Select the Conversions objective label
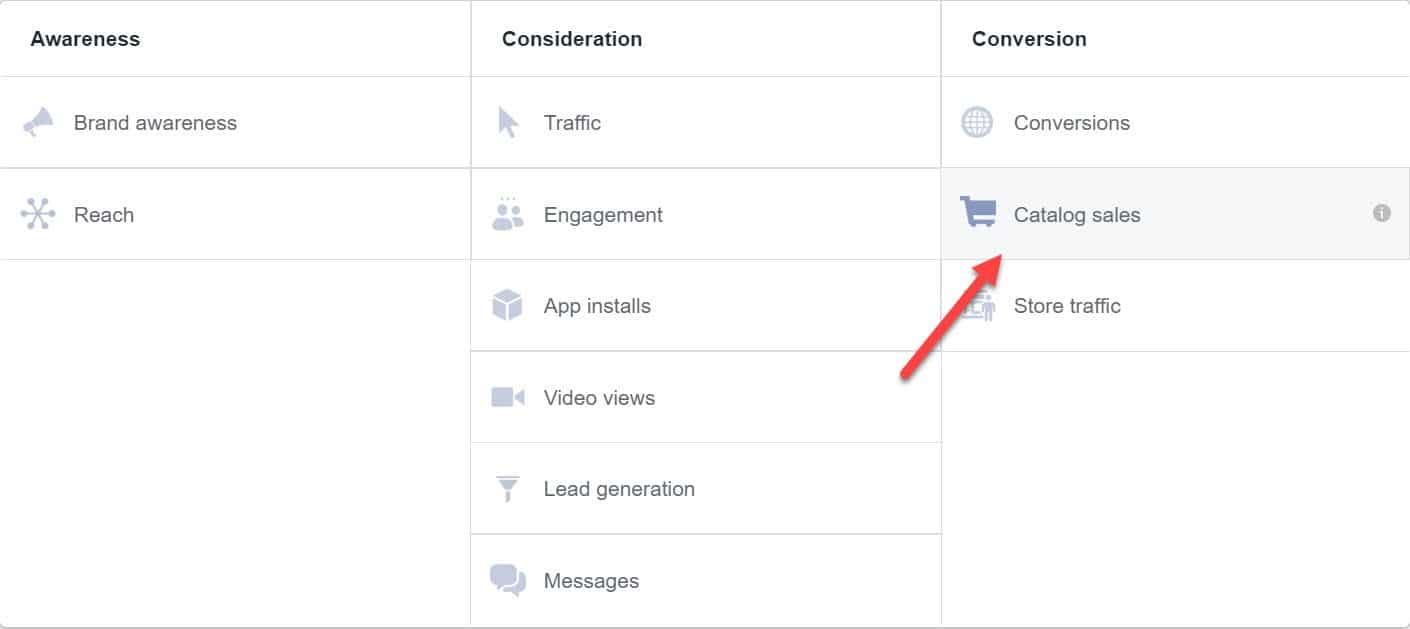The image size is (1410, 629). pyautogui.click(x=1071, y=123)
